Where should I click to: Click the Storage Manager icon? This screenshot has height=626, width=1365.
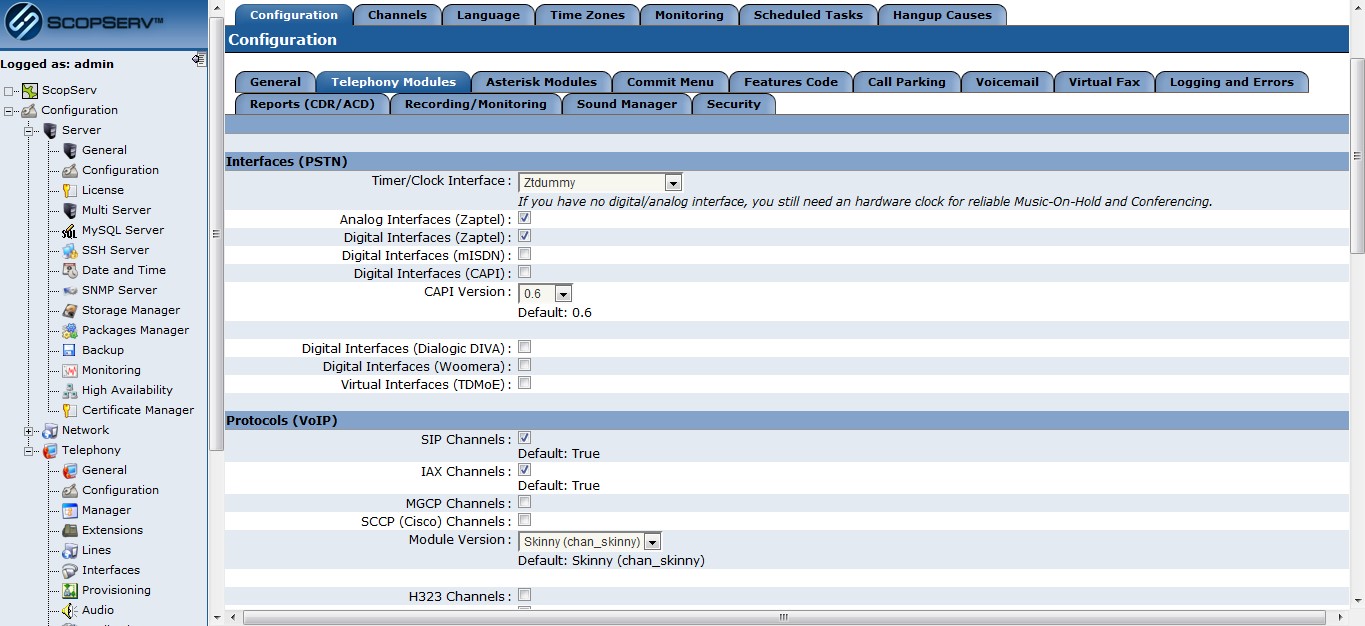(x=69, y=310)
